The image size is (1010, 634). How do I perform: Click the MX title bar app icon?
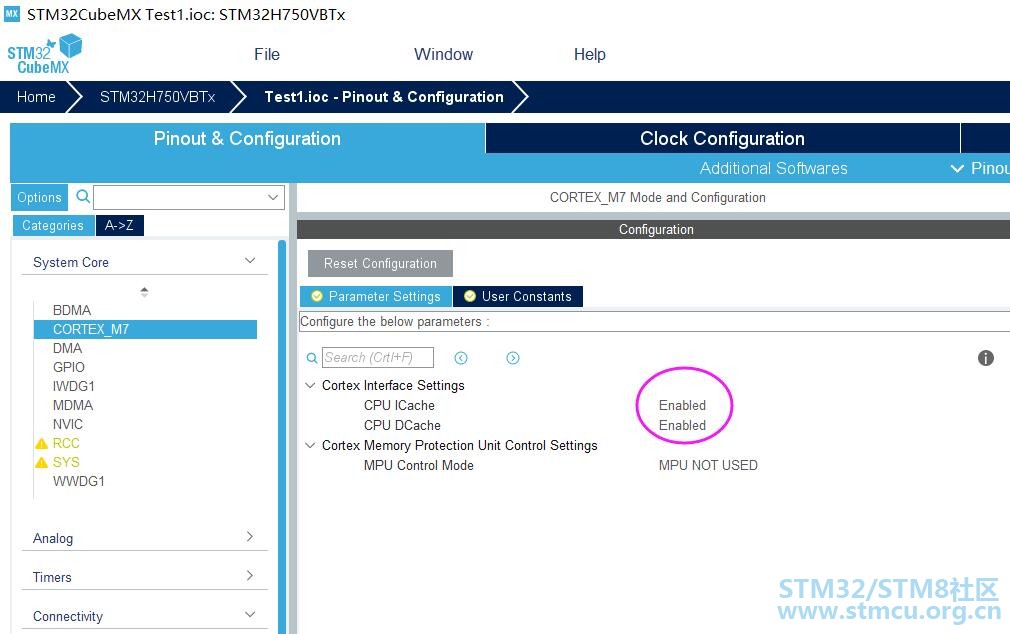12,14
